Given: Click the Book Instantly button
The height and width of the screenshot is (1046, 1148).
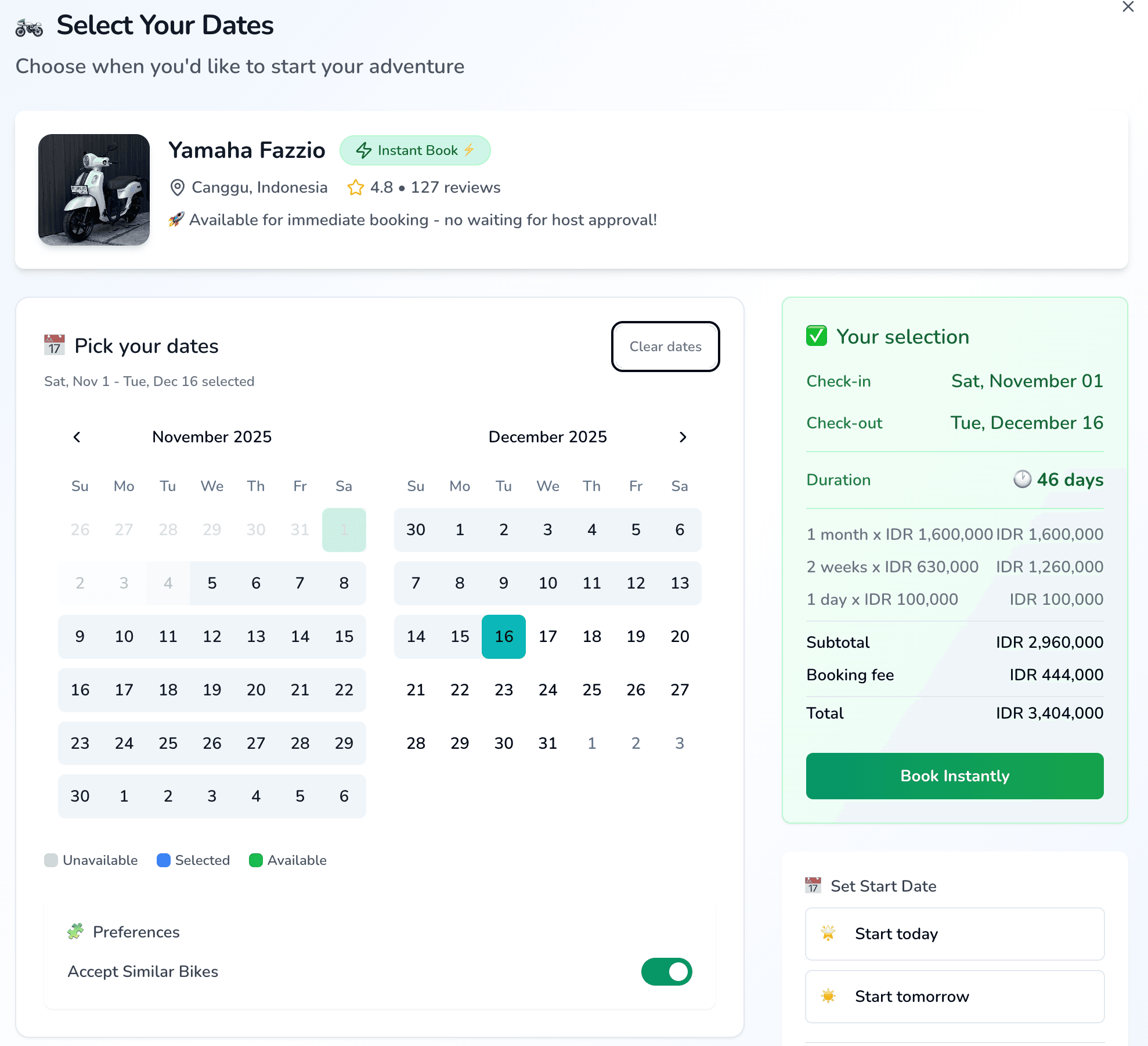Looking at the screenshot, I should 954,776.
